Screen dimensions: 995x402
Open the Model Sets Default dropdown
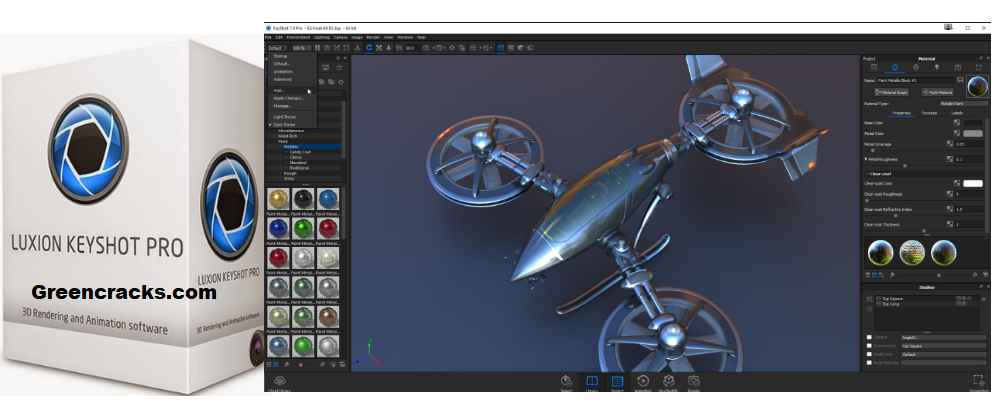[x=944, y=354]
